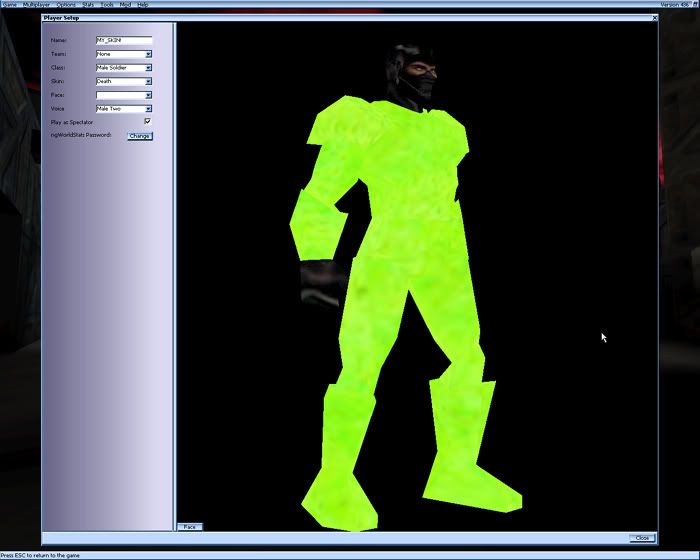This screenshot has width=700, height=560.
Task: Open the Options menu
Action: click(x=66, y=5)
